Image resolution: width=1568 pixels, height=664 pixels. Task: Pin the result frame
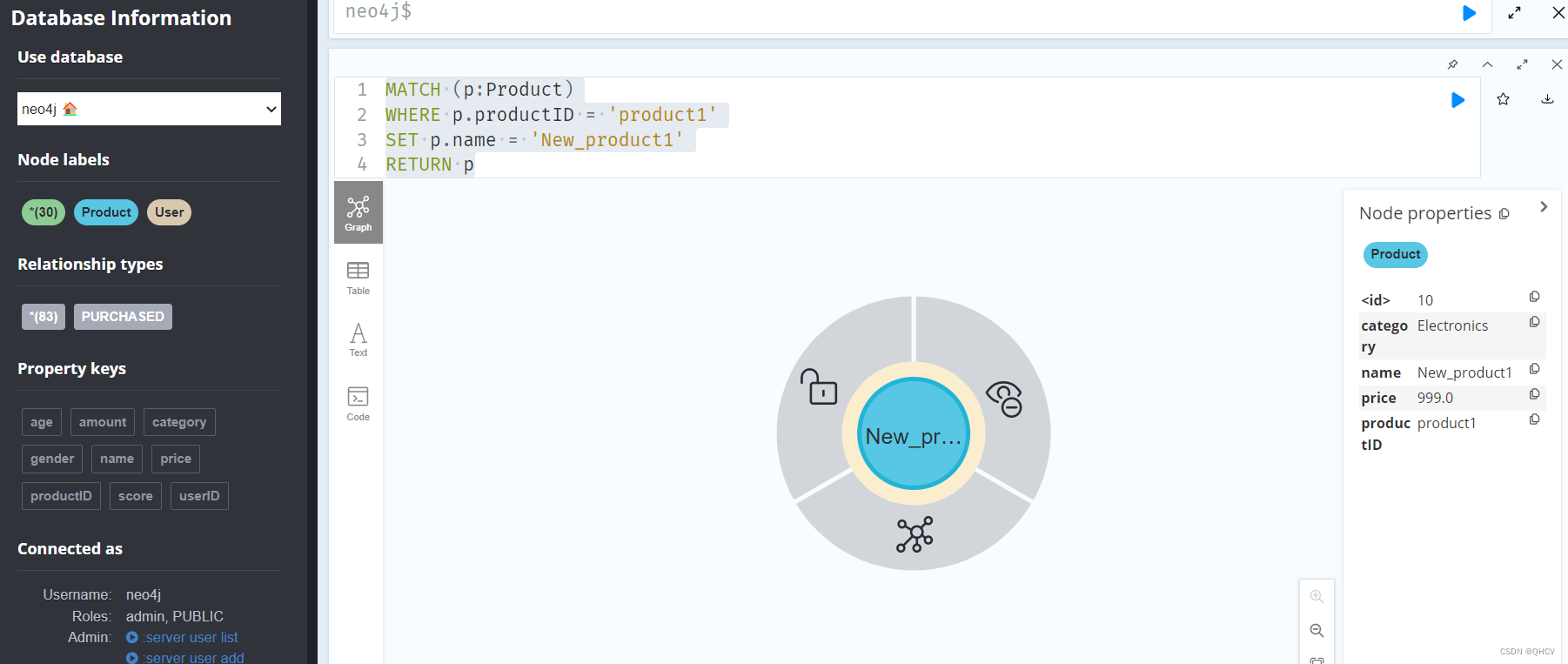(x=1452, y=64)
